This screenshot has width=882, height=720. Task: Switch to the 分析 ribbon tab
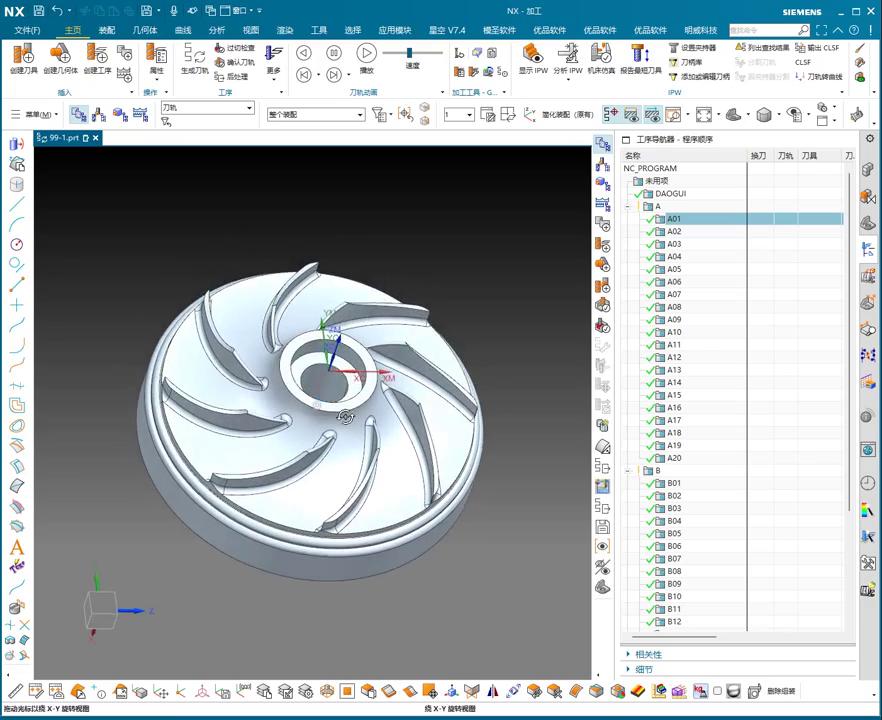[x=217, y=30]
